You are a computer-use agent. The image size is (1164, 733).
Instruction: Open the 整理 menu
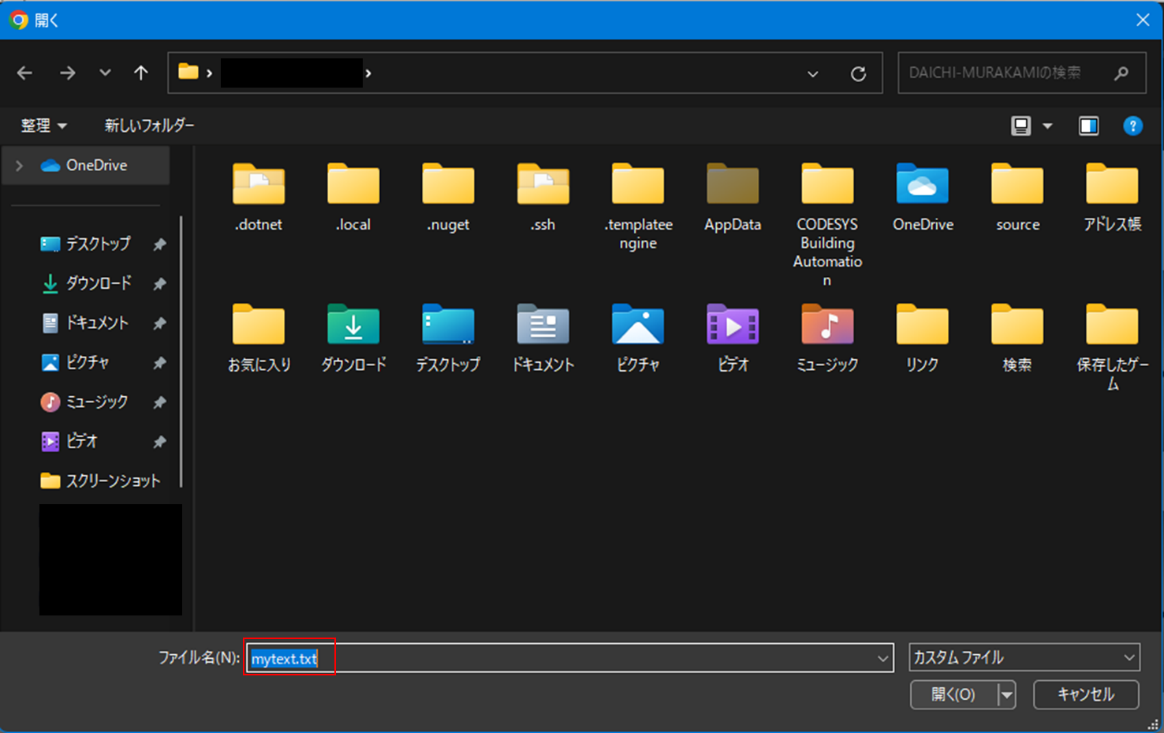(x=44, y=126)
